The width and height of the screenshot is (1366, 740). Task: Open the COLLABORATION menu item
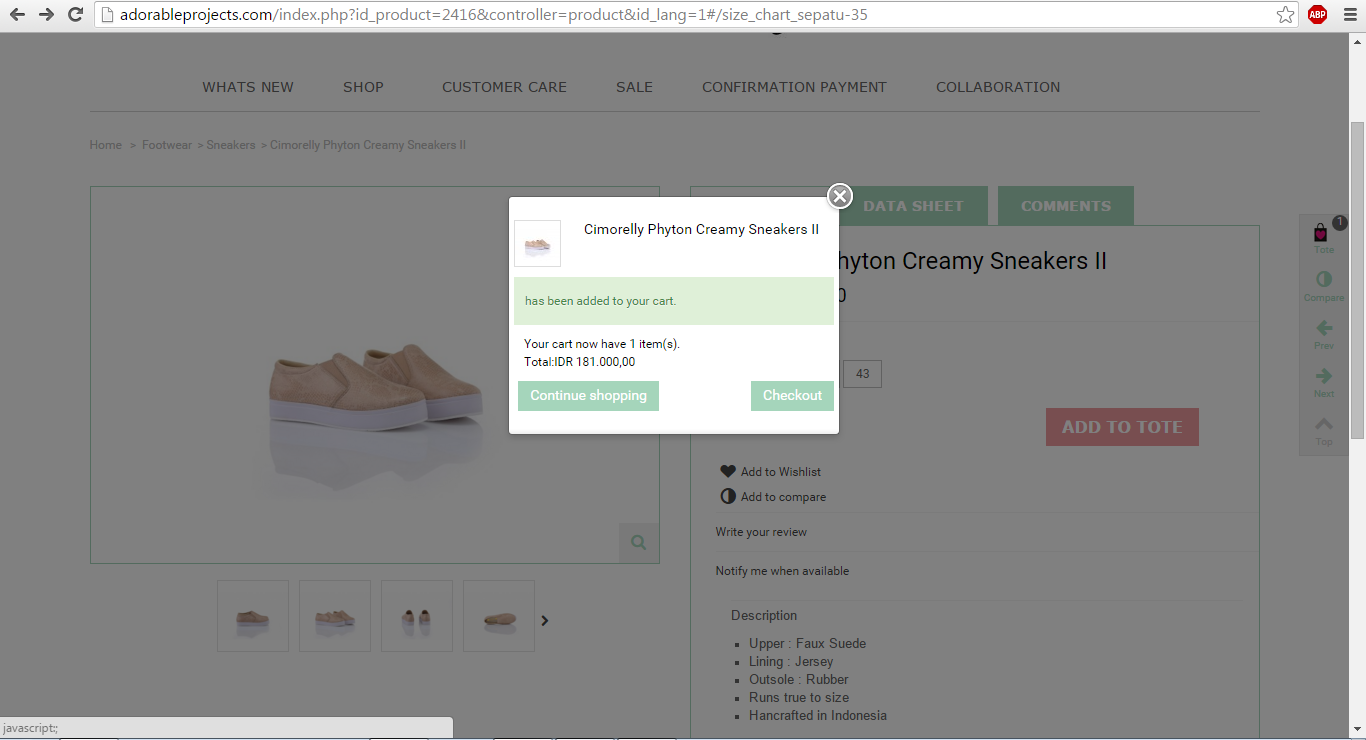coord(998,87)
